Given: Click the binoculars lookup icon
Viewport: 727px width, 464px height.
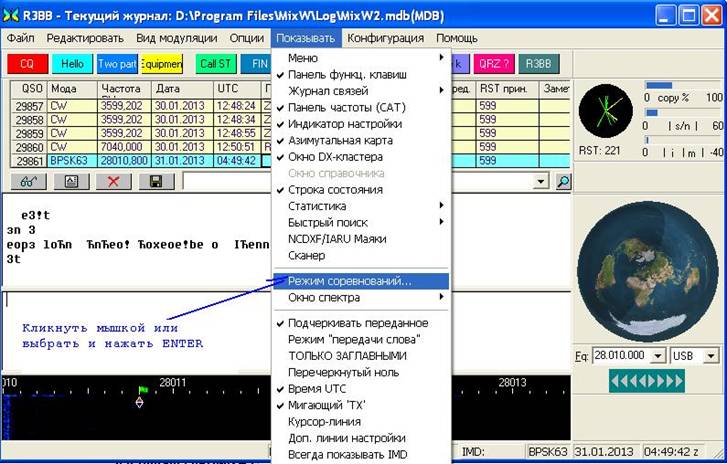Looking at the screenshot, I should point(29,181).
